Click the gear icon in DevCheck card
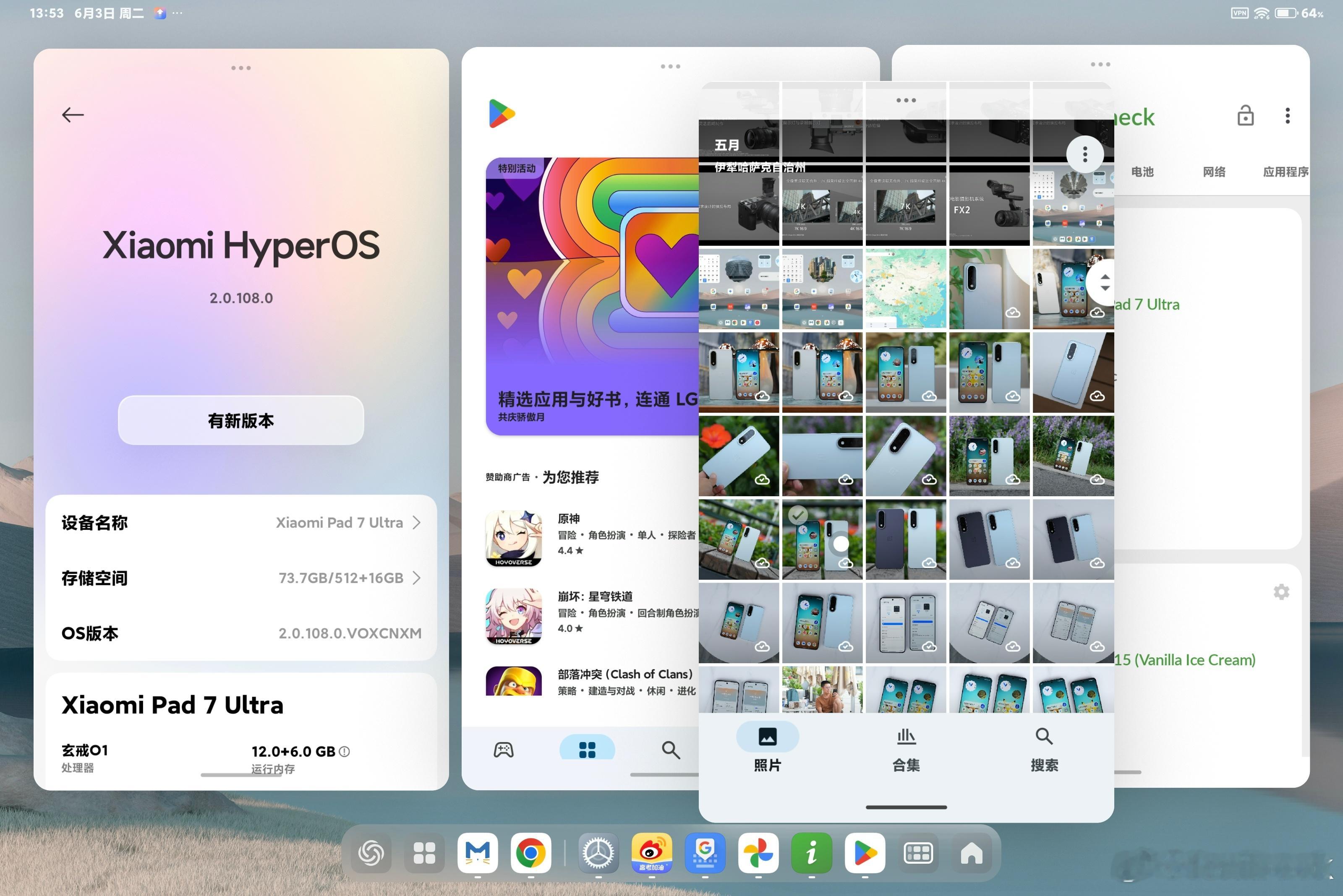Image resolution: width=1343 pixels, height=896 pixels. point(1281,592)
